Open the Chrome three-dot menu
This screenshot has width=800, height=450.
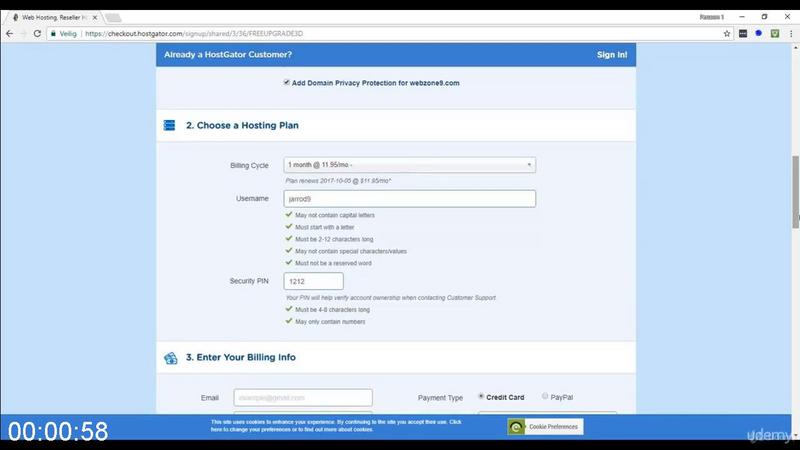click(791, 34)
